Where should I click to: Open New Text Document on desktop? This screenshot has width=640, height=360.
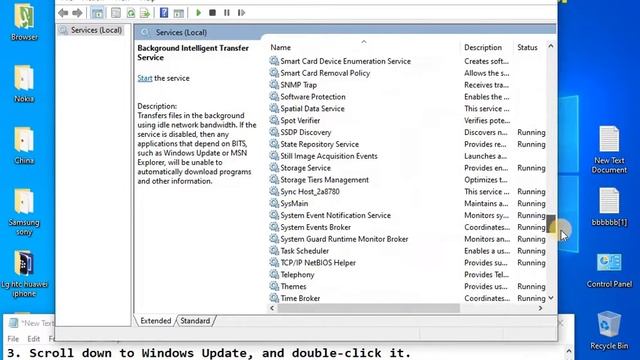click(609, 150)
